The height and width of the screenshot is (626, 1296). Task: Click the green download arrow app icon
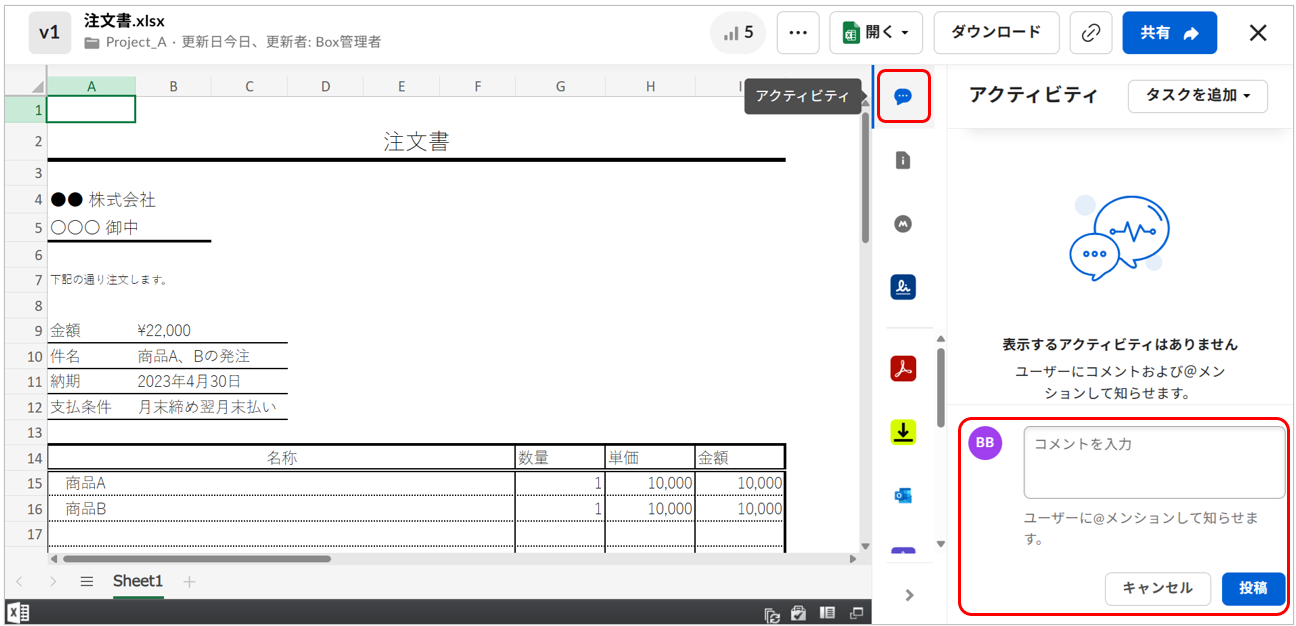903,432
